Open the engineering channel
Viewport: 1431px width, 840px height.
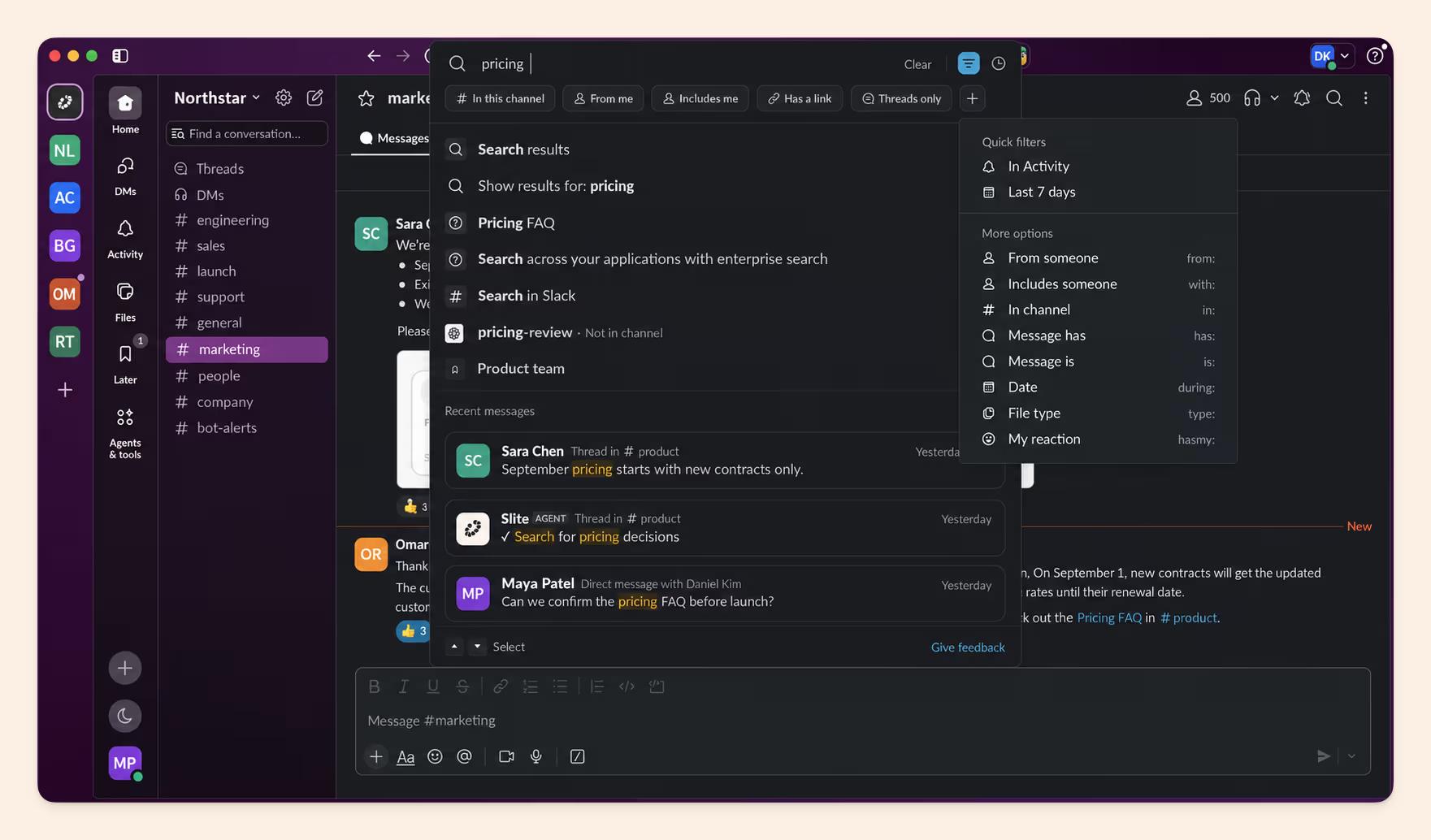point(247,220)
